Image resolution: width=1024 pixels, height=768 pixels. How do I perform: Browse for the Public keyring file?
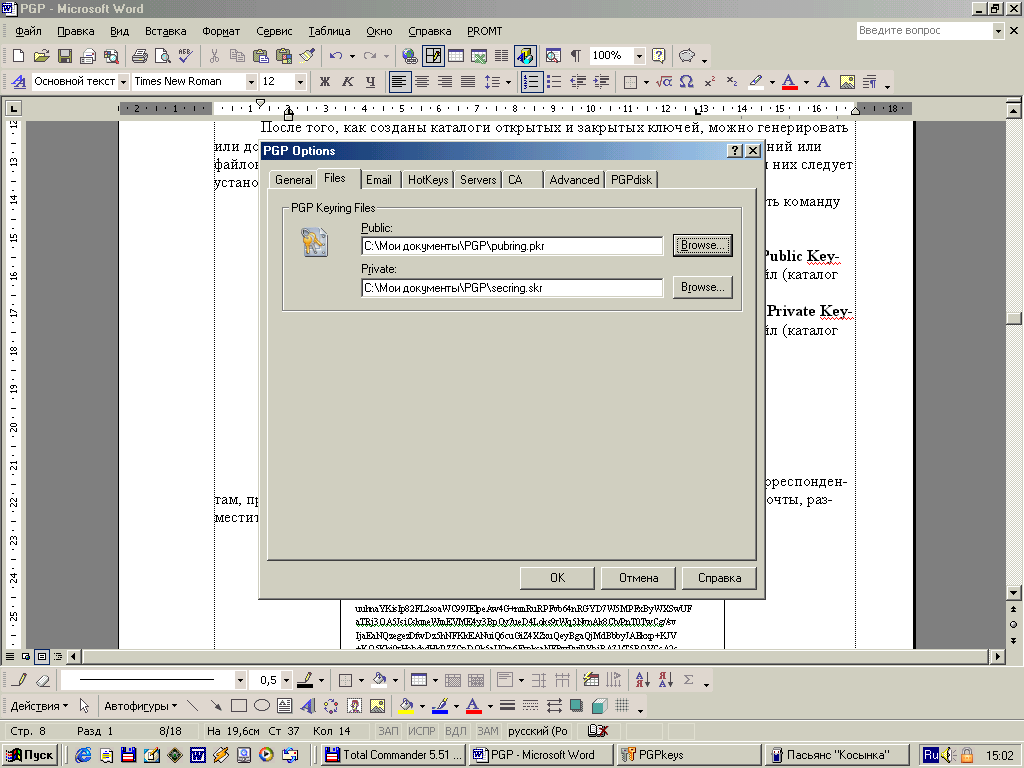tap(703, 246)
